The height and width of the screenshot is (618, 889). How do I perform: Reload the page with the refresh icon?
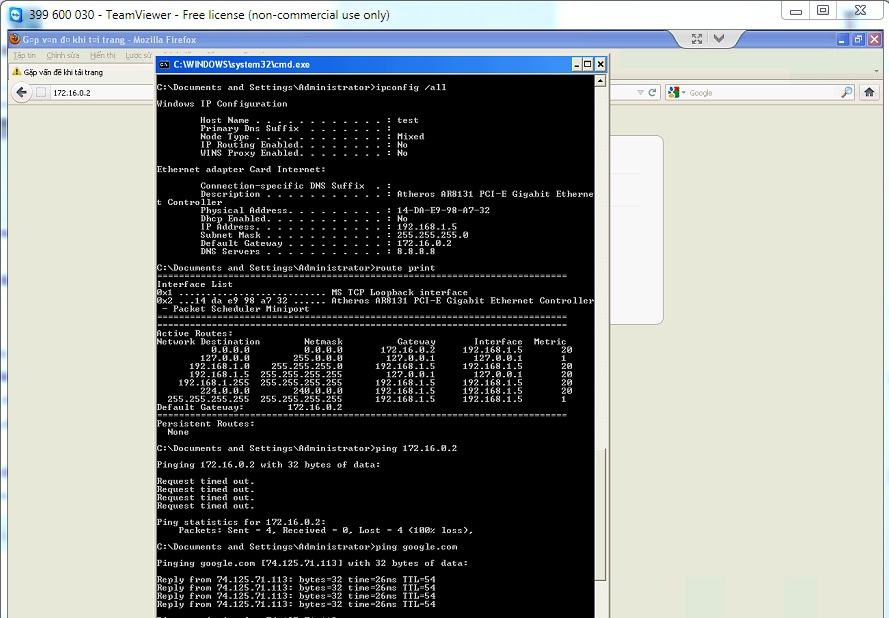tap(652, 92)
